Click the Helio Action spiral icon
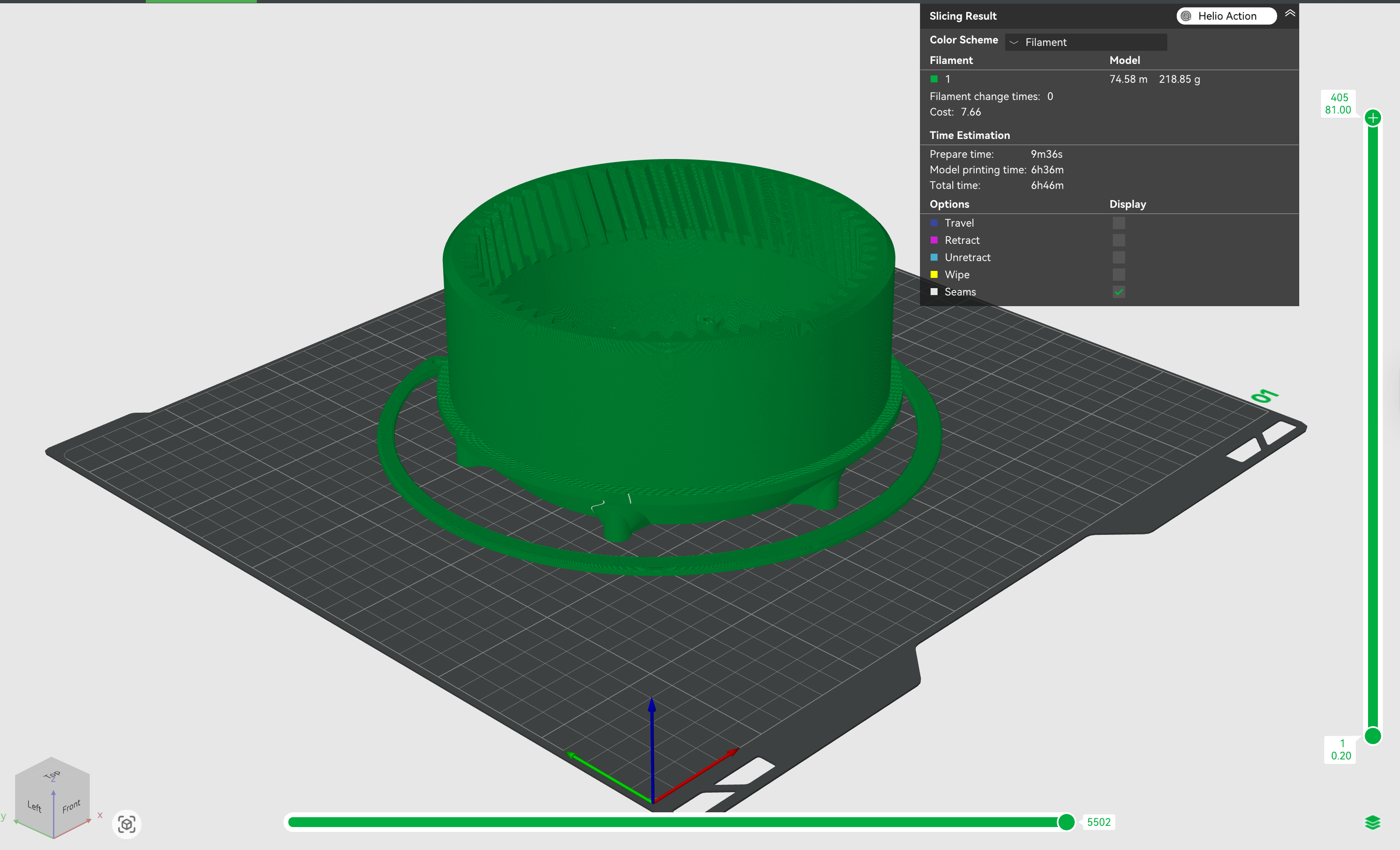This screenshot has height=850, width=1400. click(x=1185, y=16)
